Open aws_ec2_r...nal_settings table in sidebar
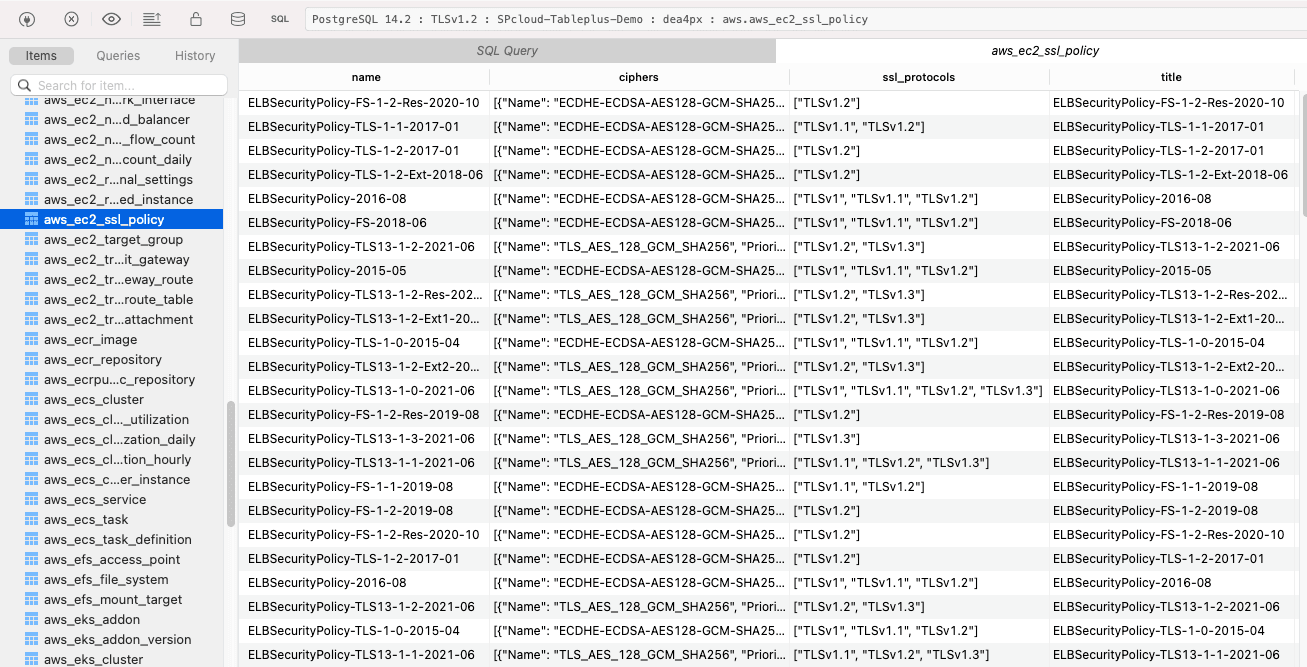 117,180
